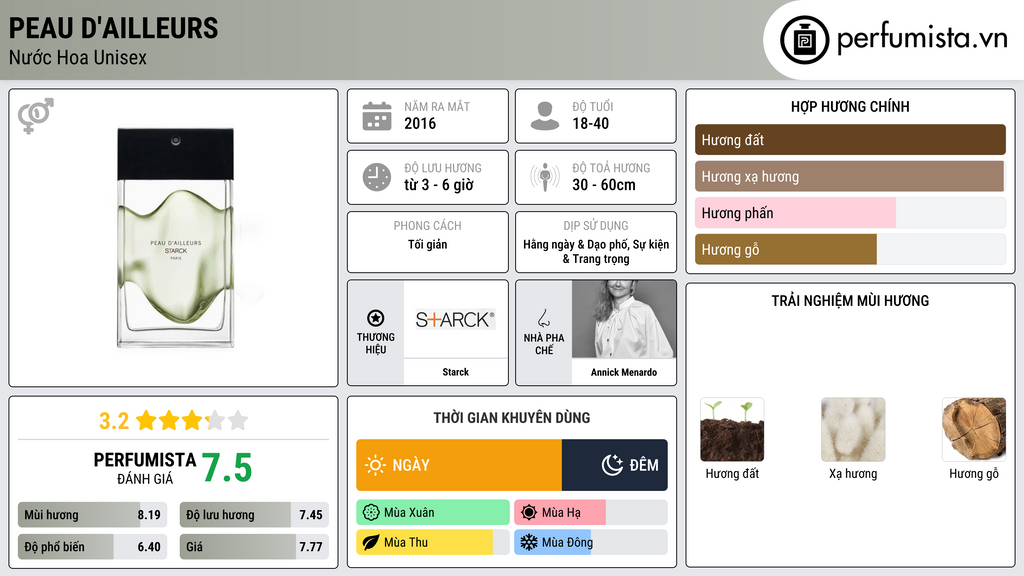Click the leaf icon for Mùa Thu
1024x576 pixels.
pyautogui.click(x=371, y=542)
